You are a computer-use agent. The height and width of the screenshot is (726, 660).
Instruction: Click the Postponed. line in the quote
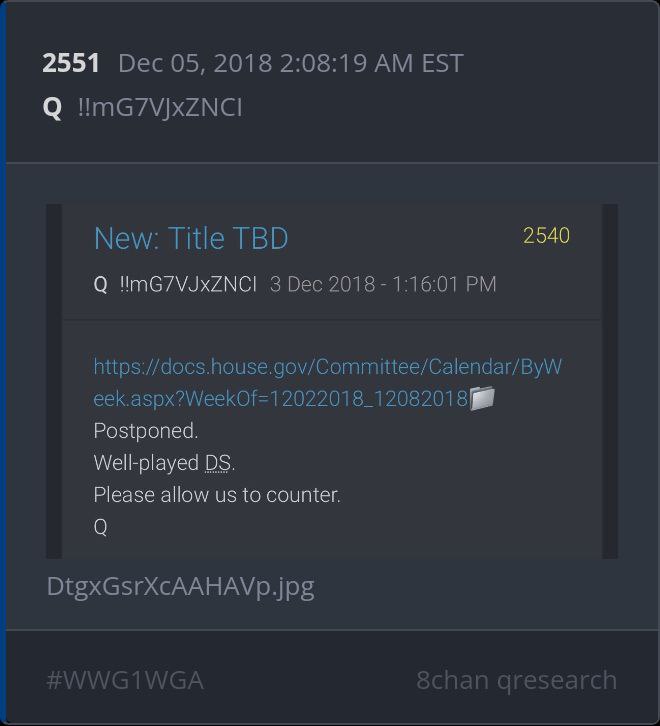click(146, 431)
